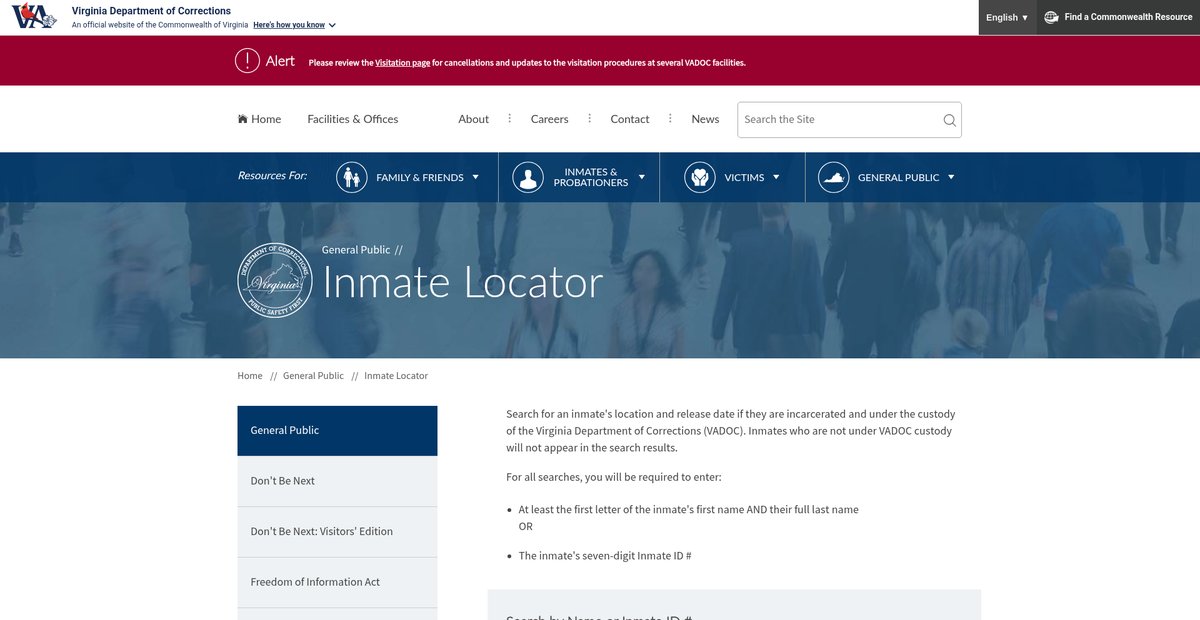Select Freedom of Information Act sidebar link
1200x620 pixels.
click(315, 582)
